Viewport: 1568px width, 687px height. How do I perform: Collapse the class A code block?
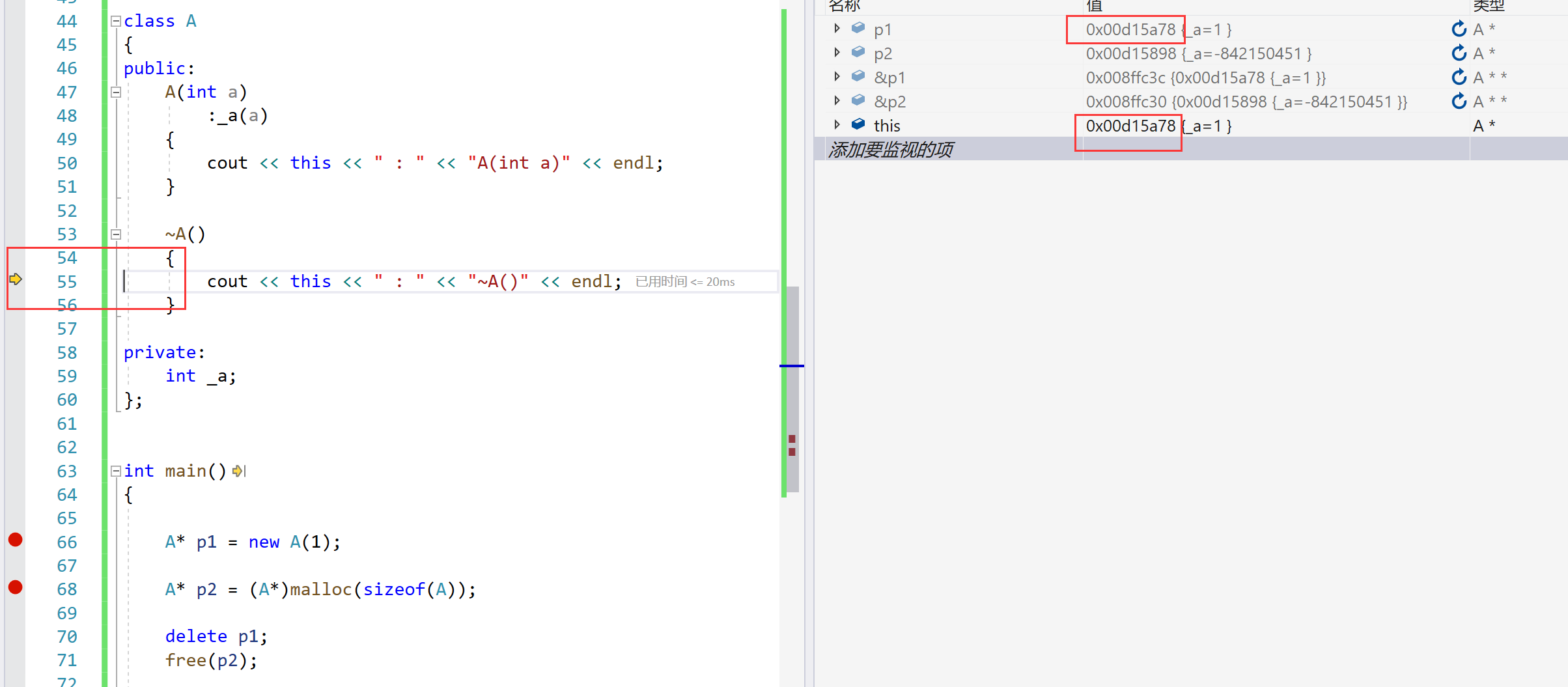[x=116, y=21]
